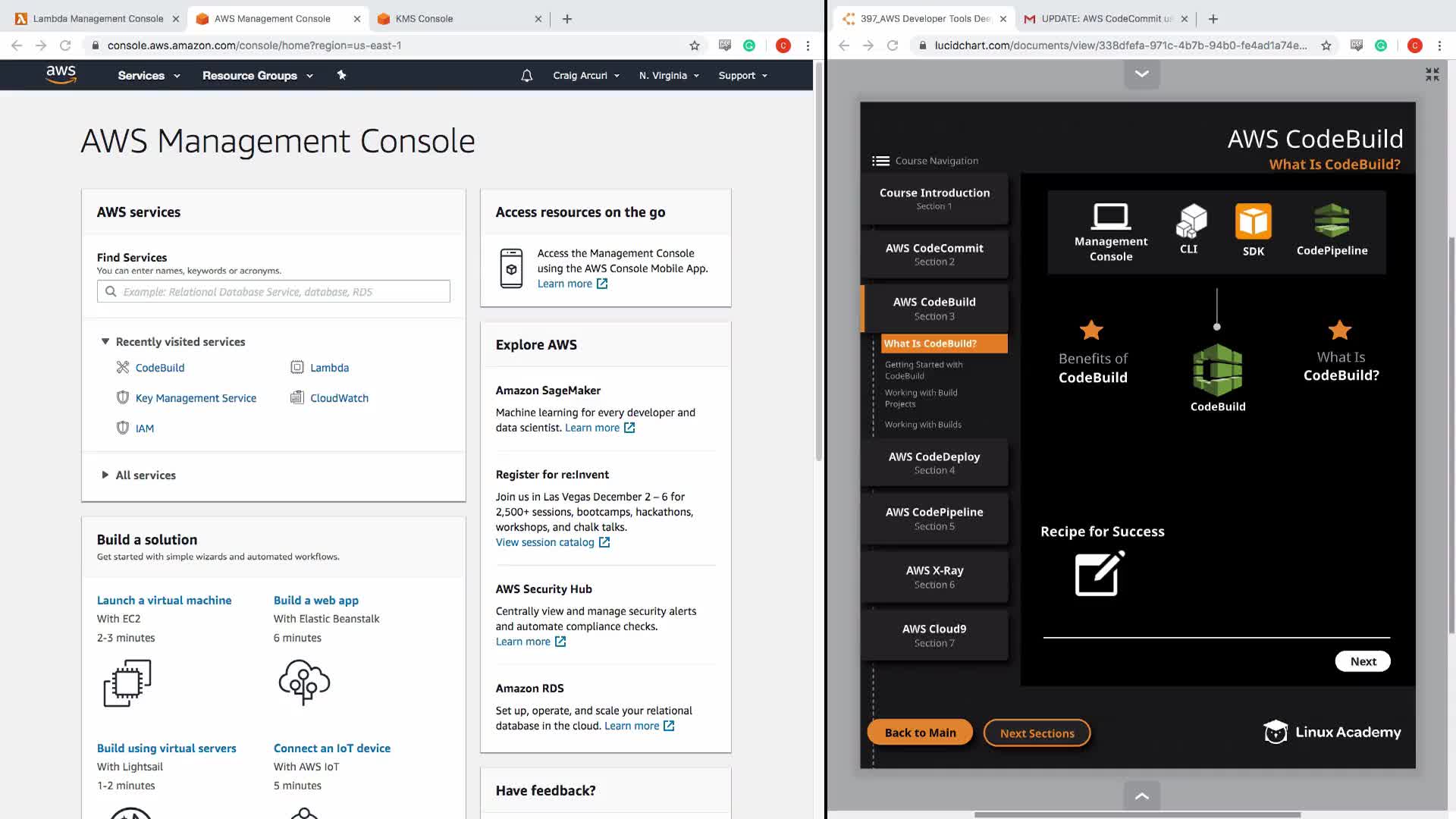Click the Benefits of CodeBuild star
Image resolution: width=1456 pixels, height=819 pixels.
pyautogui.click(x=1091, y=331)
